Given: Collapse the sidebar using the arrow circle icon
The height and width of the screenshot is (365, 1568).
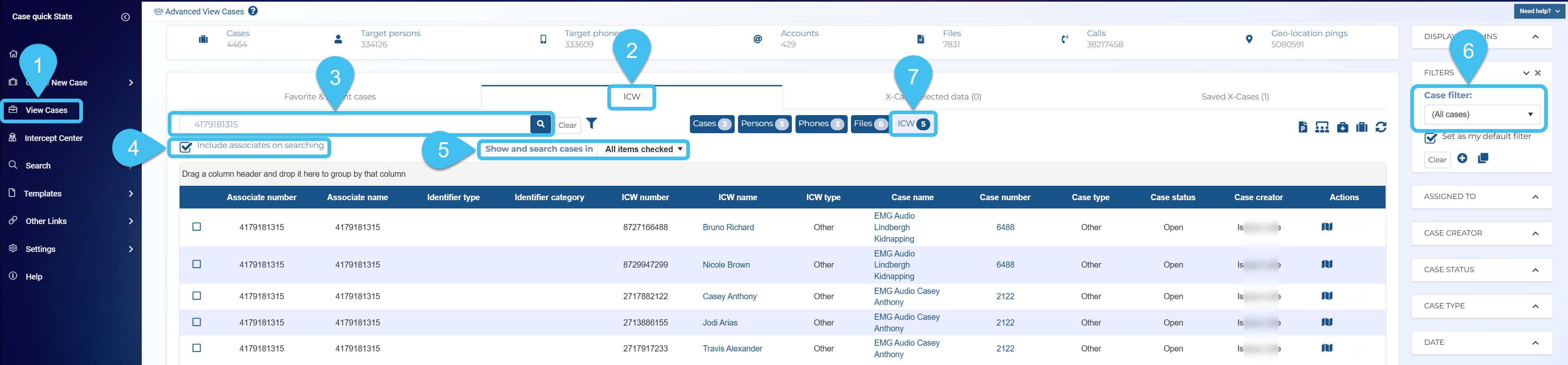Looking at the screenshot, I should coord(125,17).
